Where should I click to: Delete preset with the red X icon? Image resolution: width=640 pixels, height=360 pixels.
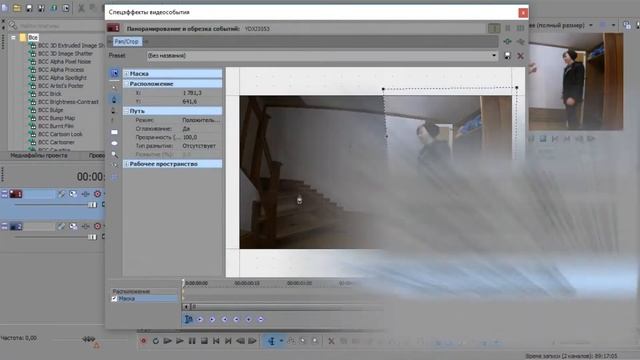pos(520,56)
